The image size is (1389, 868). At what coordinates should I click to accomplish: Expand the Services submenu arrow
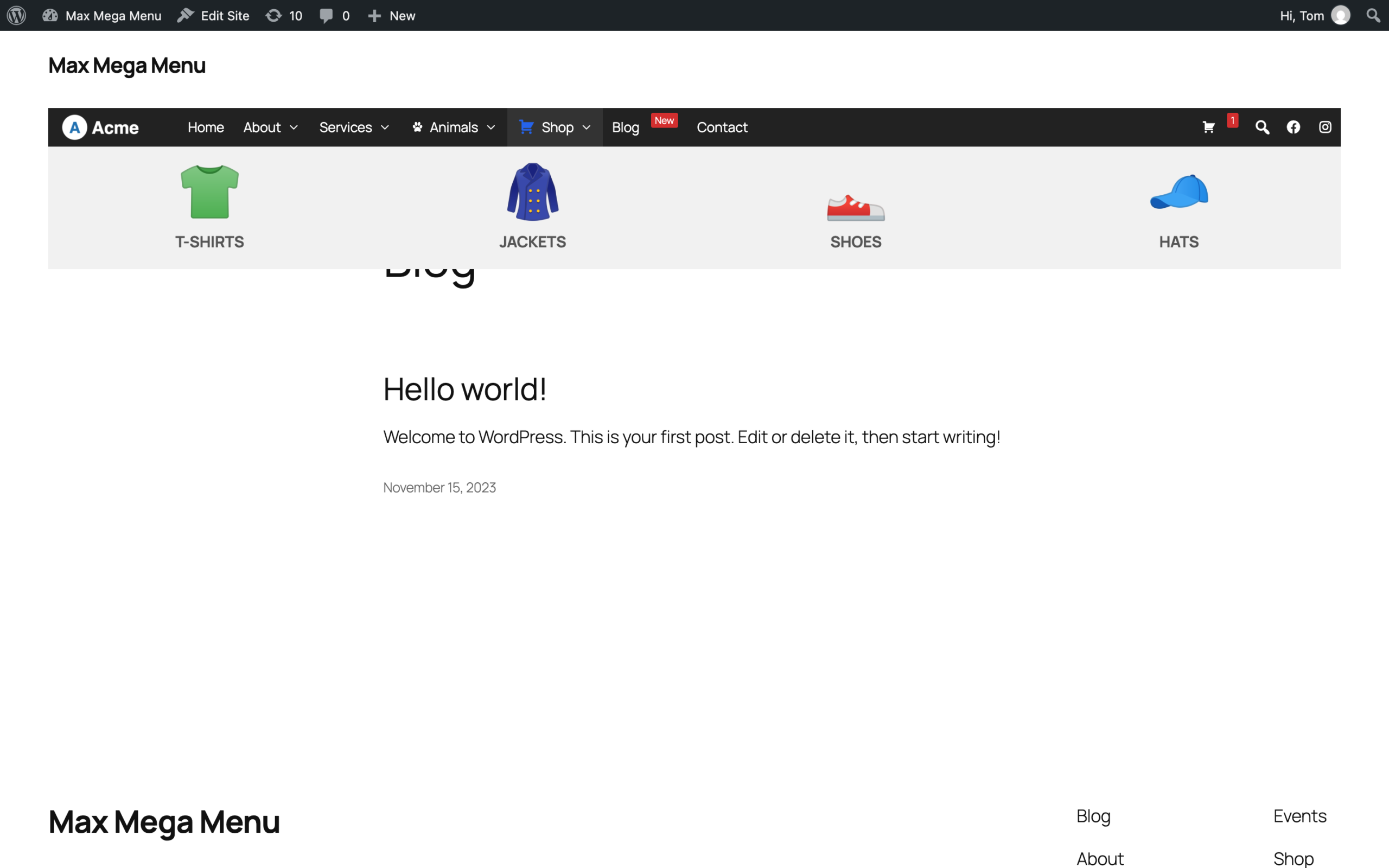pyautogui.click(x=385, y=127)
